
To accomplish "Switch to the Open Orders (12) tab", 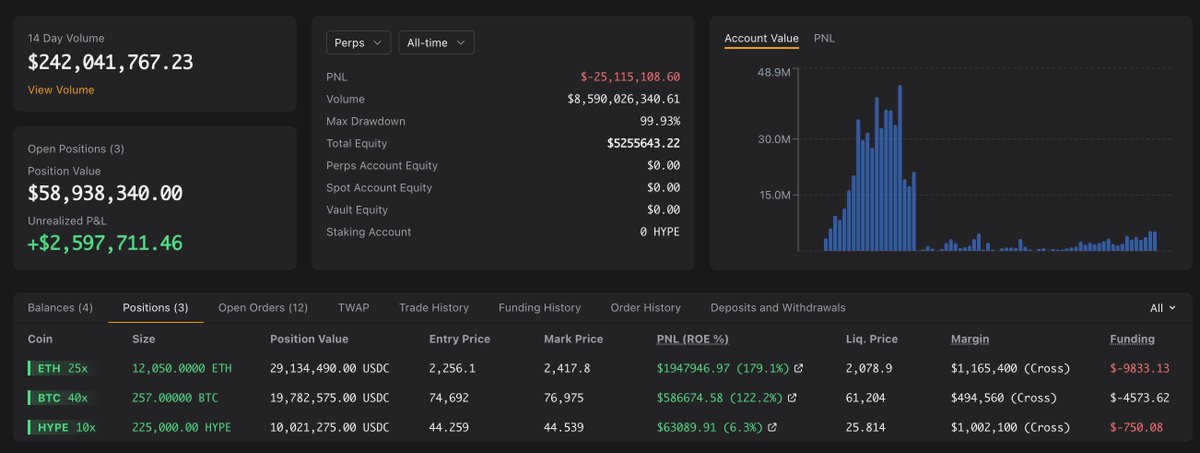I will [263, 308].
